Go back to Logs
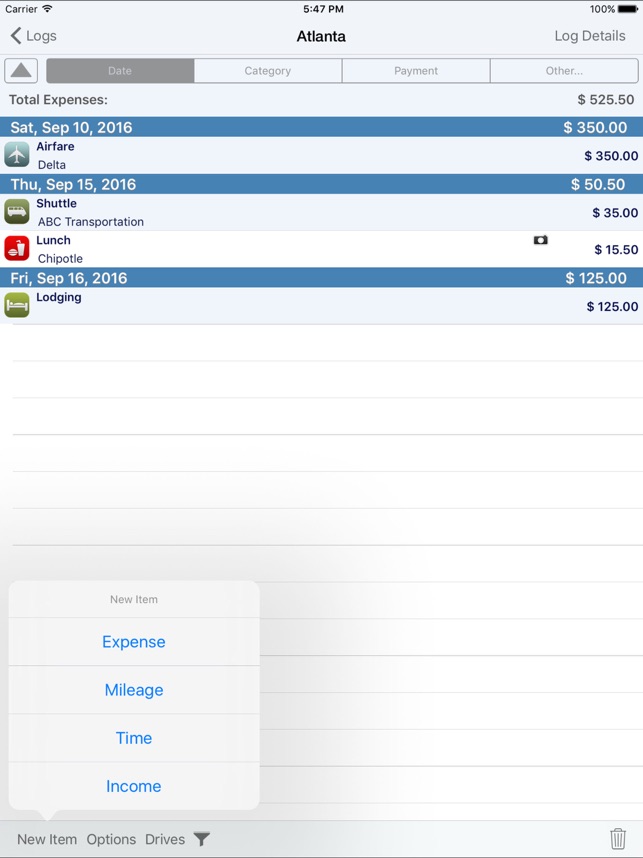This screenshot has height=858, width=643. click(34, 36)
